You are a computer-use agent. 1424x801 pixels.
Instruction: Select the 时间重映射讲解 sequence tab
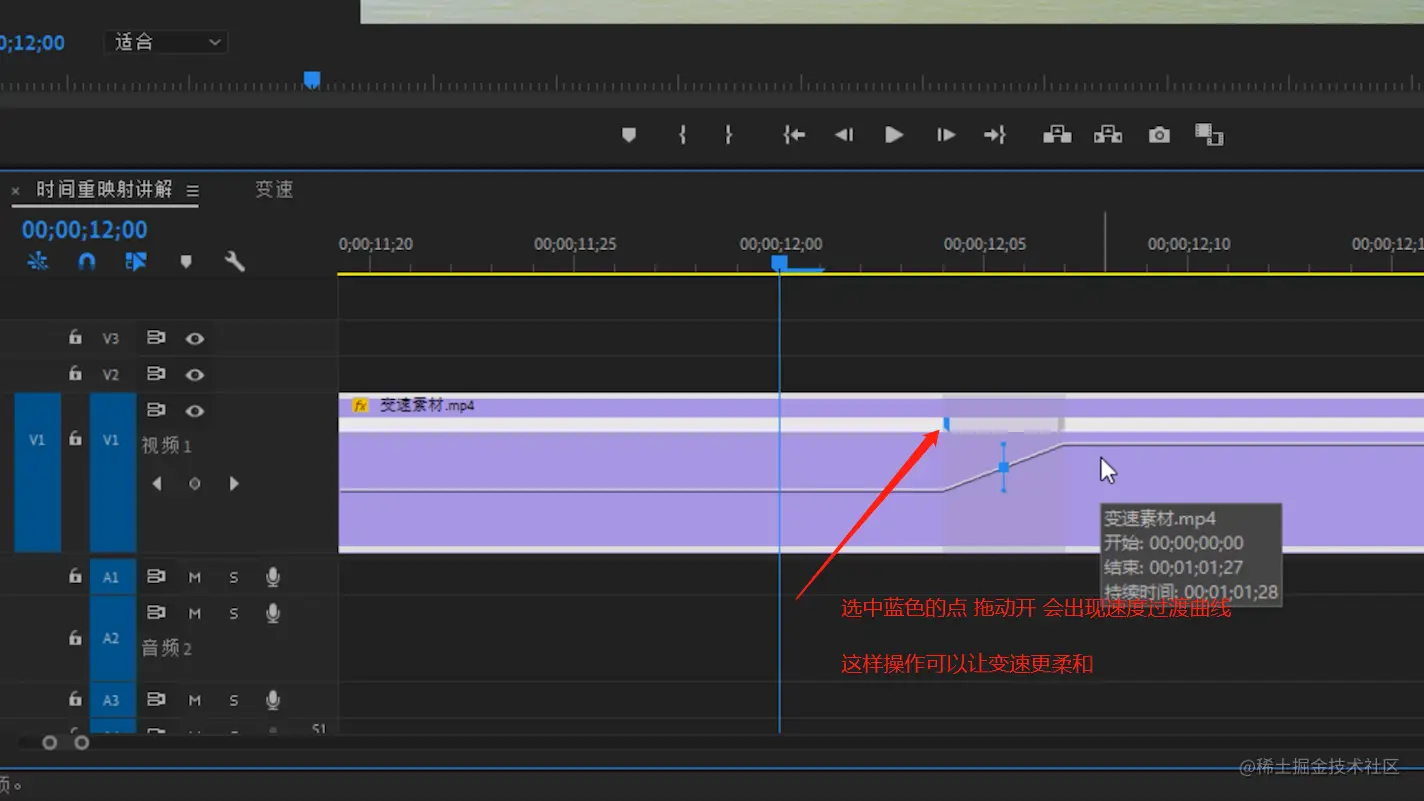[x=104, y=190]
